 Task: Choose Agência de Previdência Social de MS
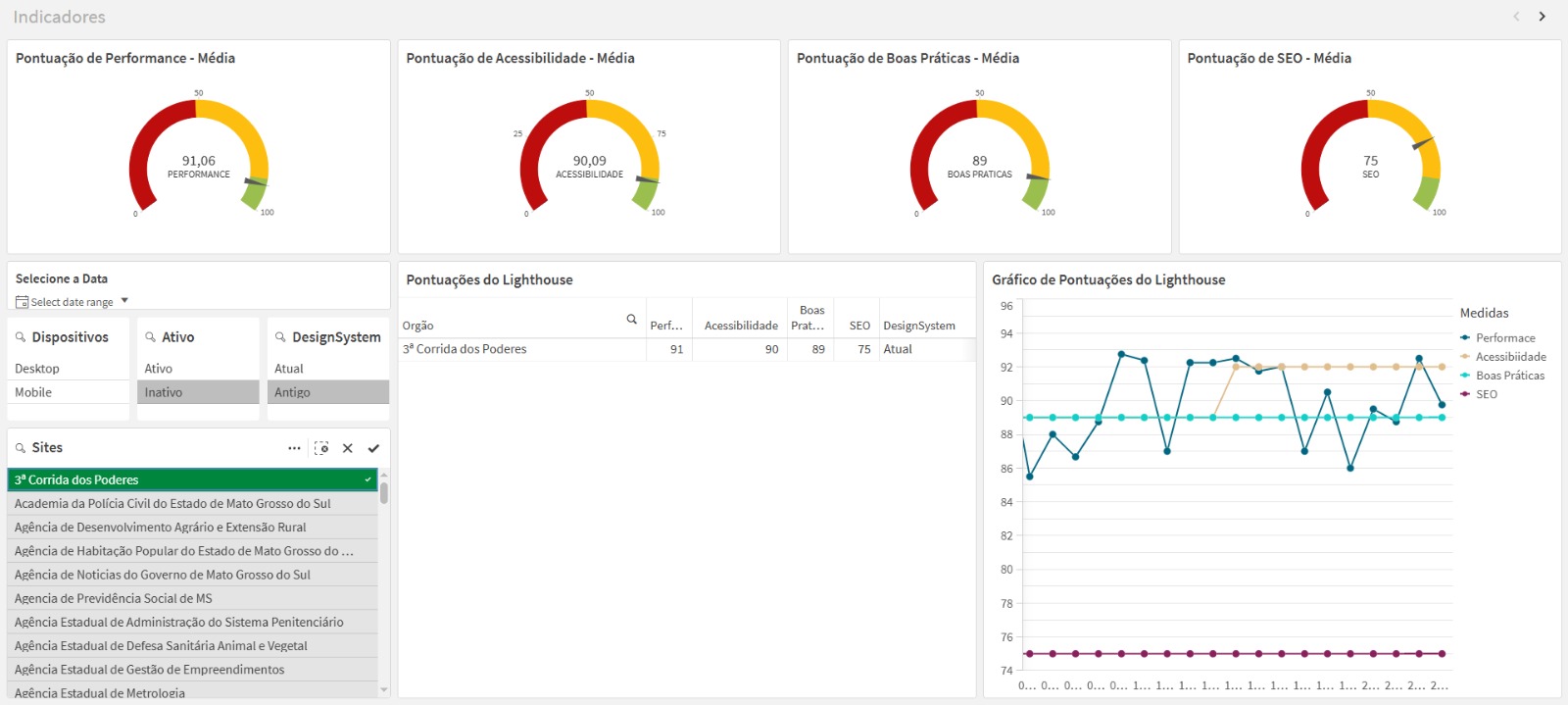click(x=114, y=598)
